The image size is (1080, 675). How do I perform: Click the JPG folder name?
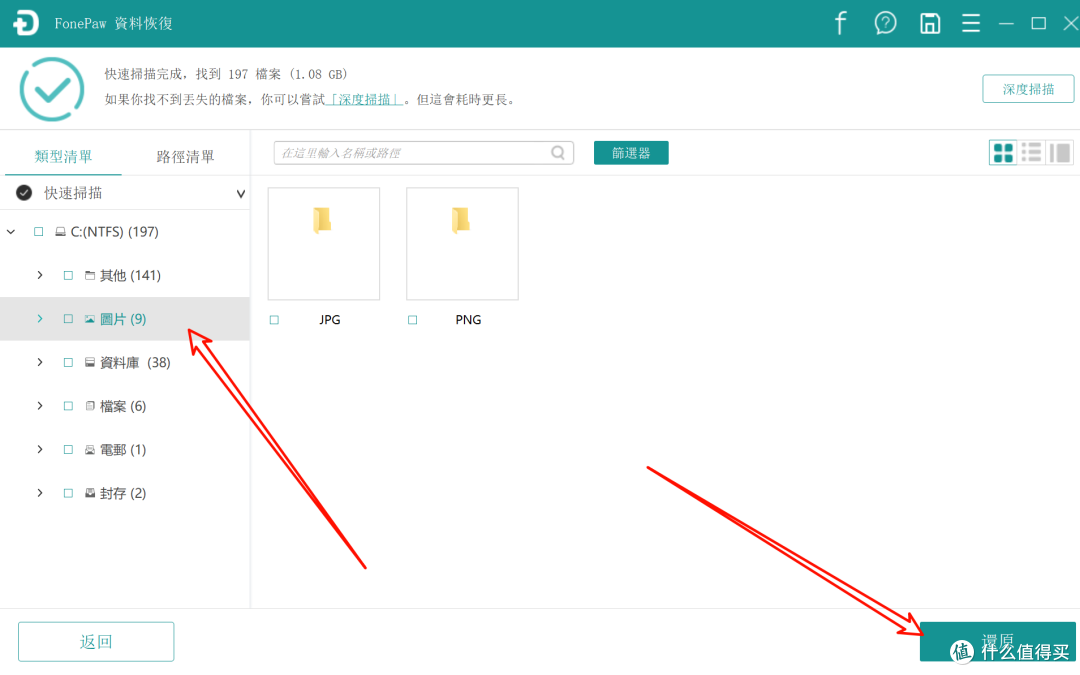coord(330,320)
